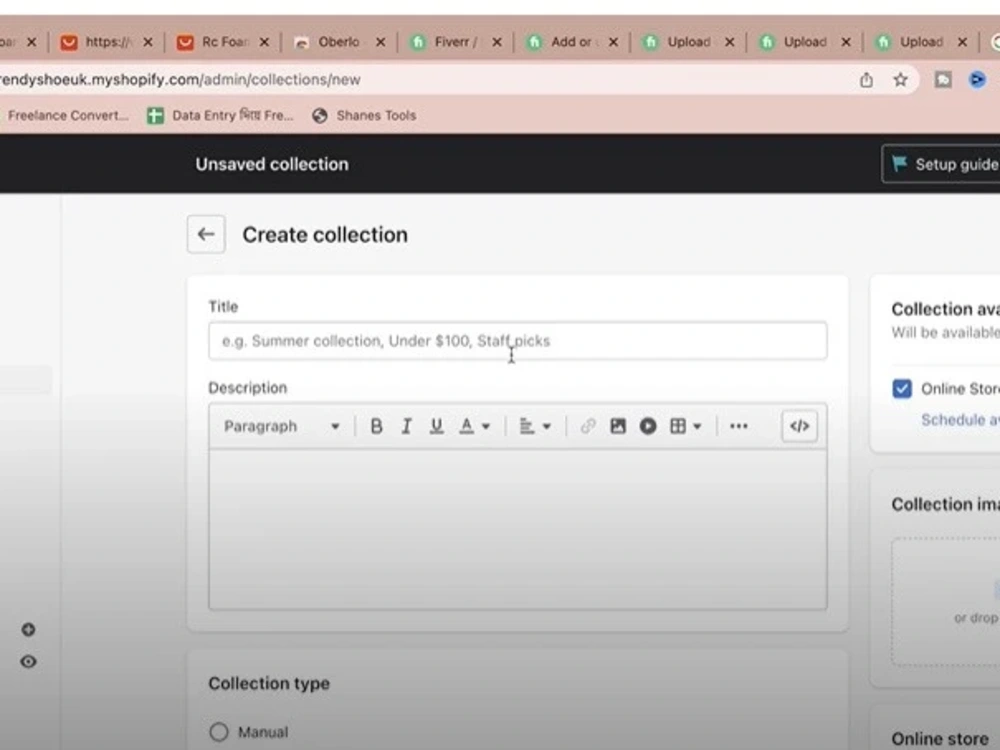
Task: Click the Schedule availability link
Action: (x=960, y=420)
